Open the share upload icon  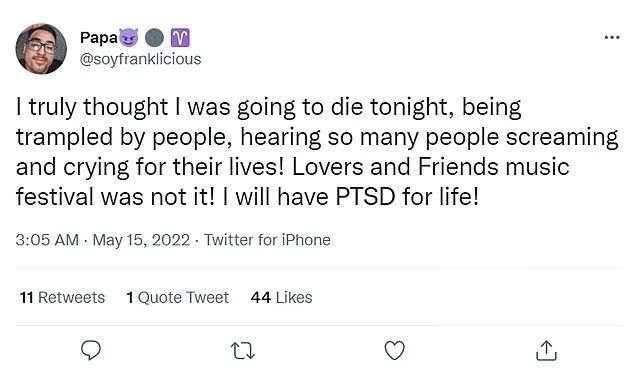click(546, 351)
